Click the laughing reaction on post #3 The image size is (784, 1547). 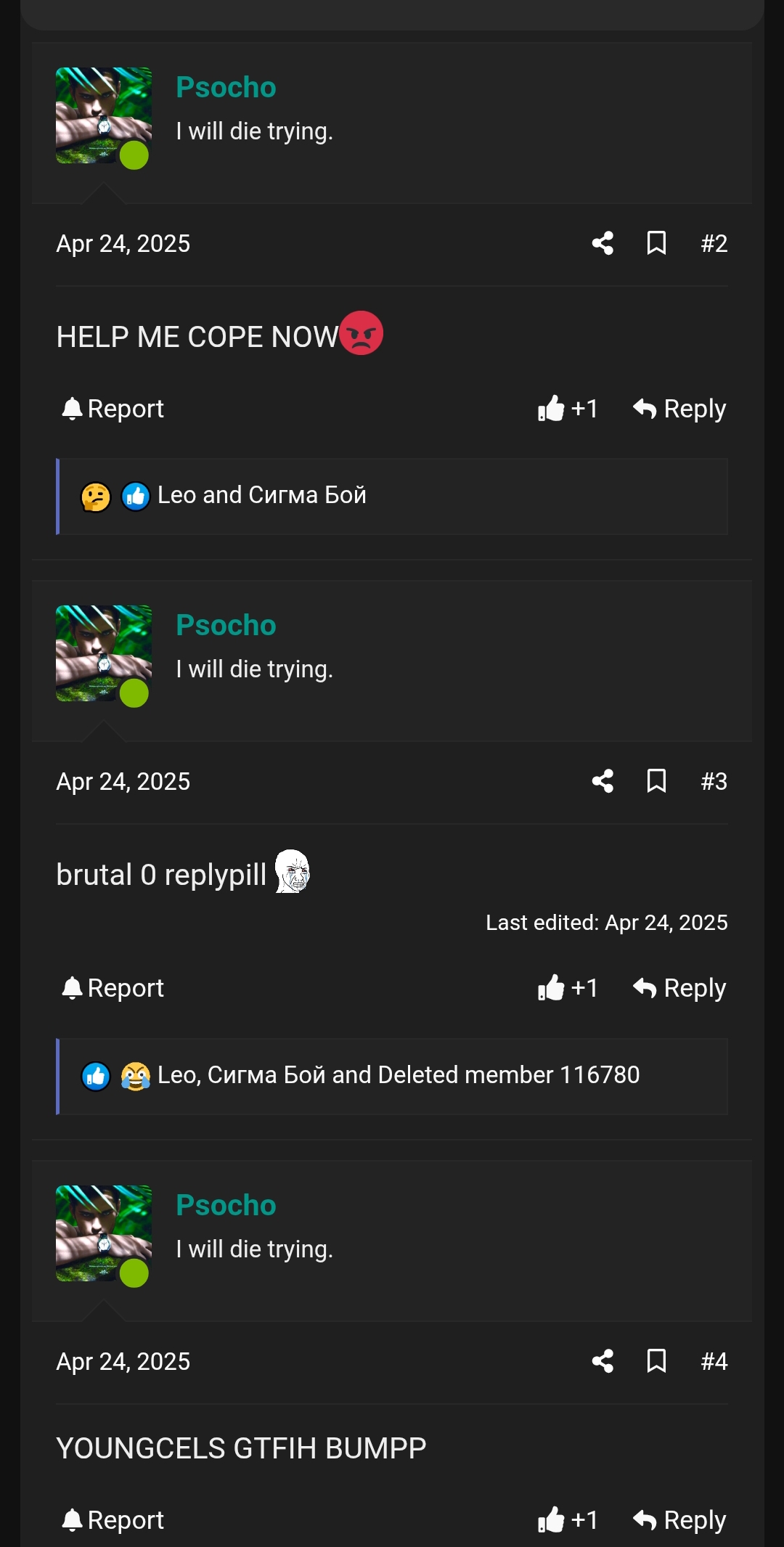(135, 1075)
